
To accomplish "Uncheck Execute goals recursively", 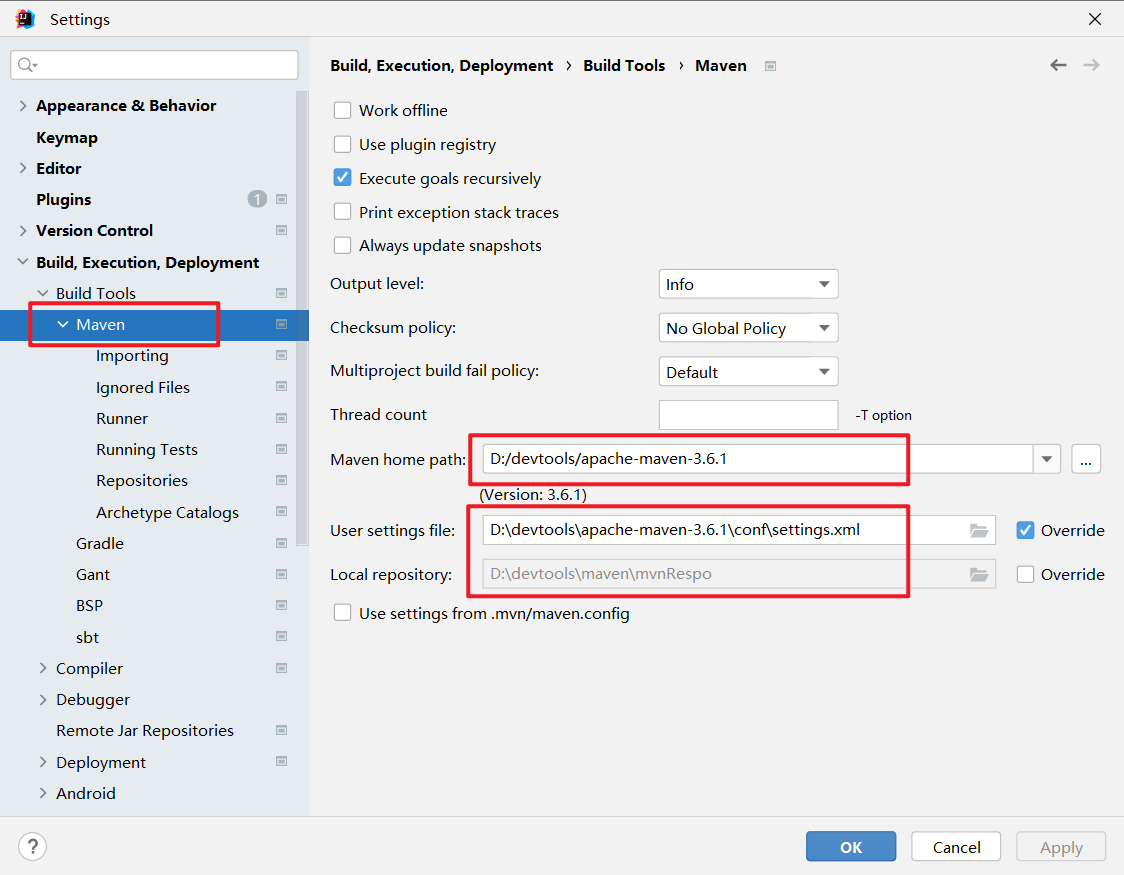I will [x=343, y=178].
